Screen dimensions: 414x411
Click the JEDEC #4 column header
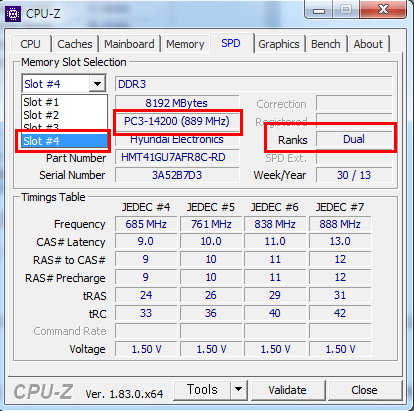click(146, 207)
